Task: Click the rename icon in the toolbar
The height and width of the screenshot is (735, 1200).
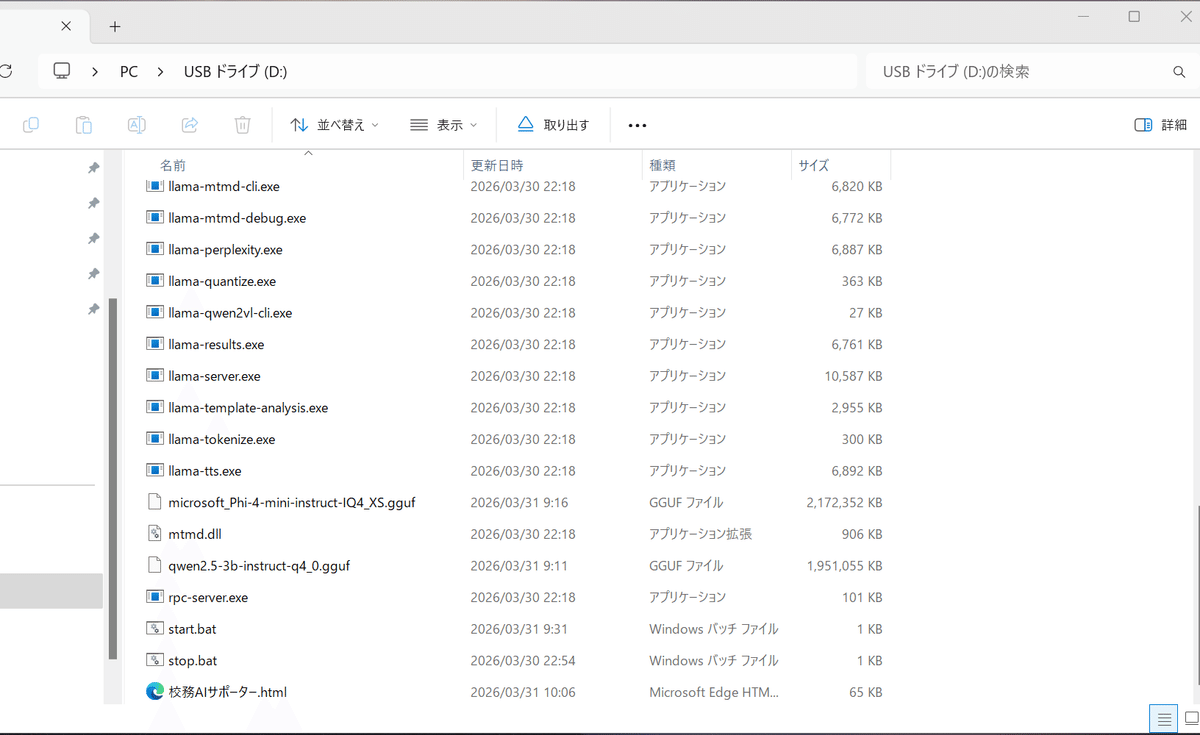Action: click(136, 125)
